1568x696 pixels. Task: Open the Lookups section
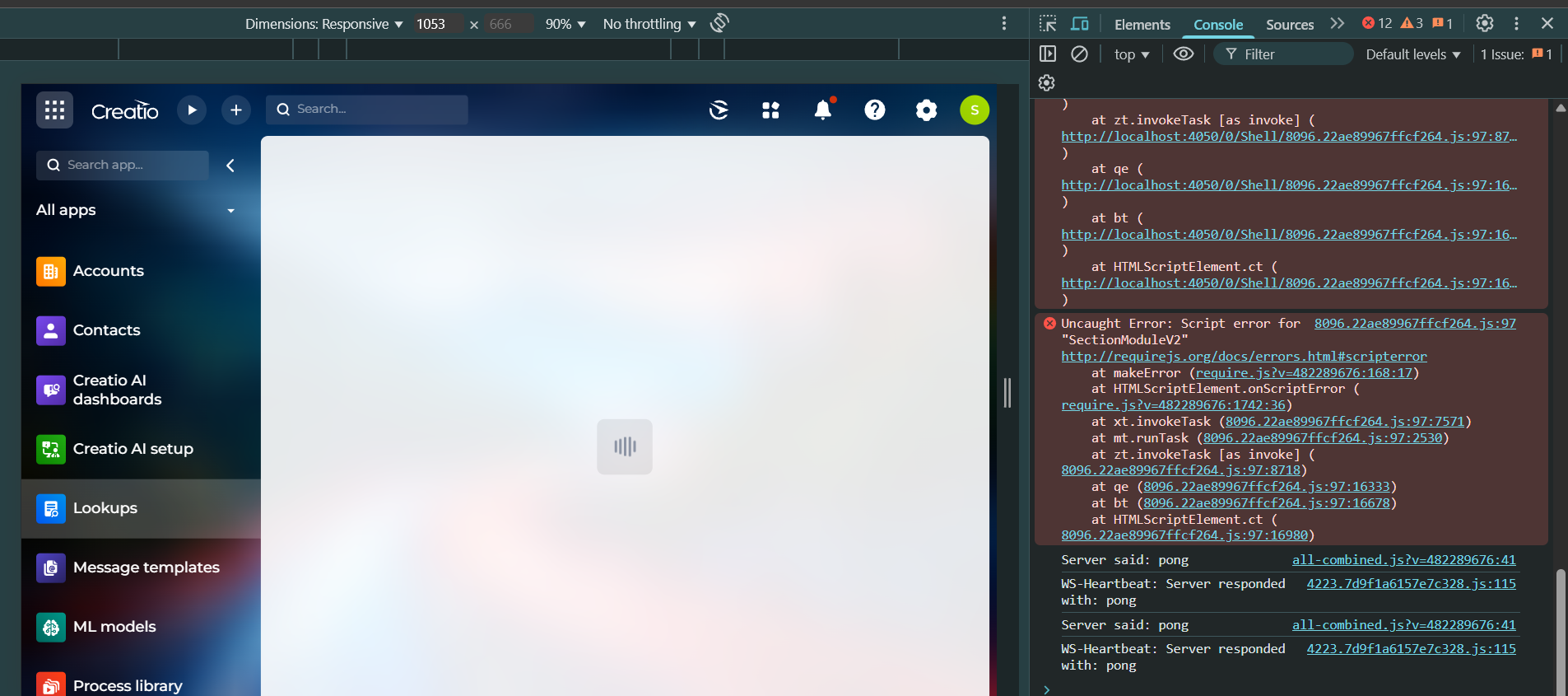click(141, 508)
